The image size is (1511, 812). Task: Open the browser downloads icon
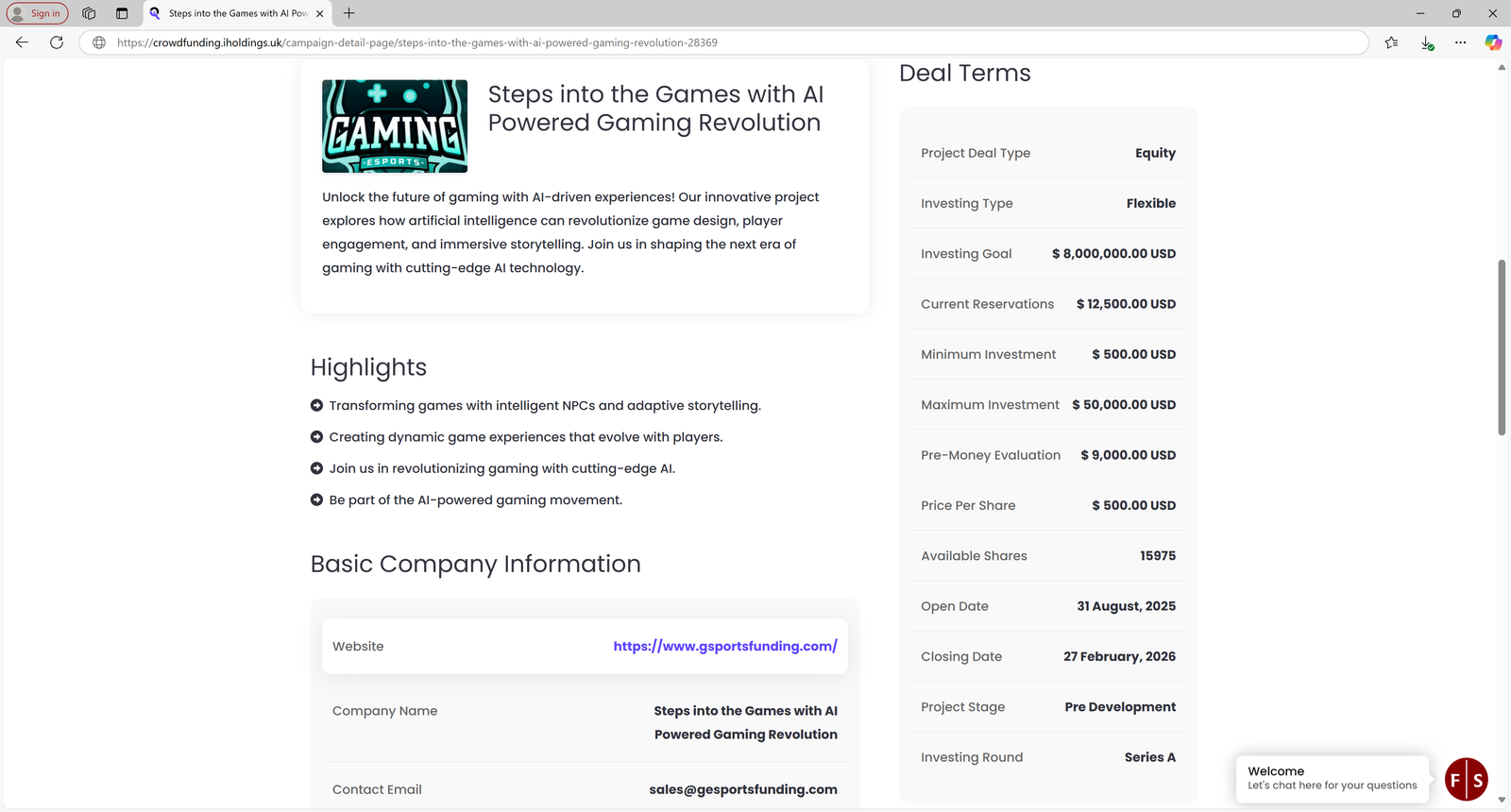point(1427,42)
